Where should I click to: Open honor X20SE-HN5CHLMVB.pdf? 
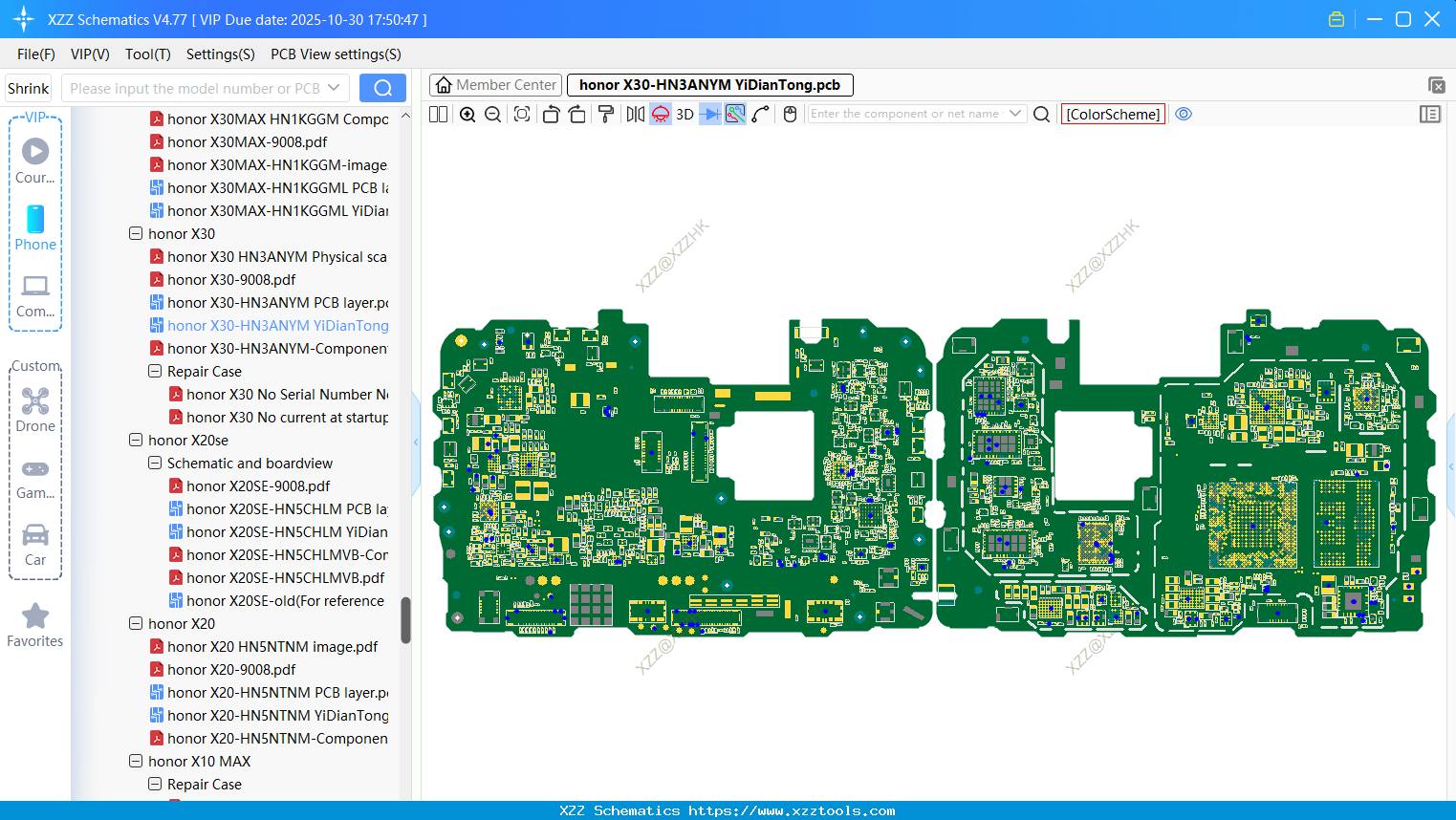277,577
